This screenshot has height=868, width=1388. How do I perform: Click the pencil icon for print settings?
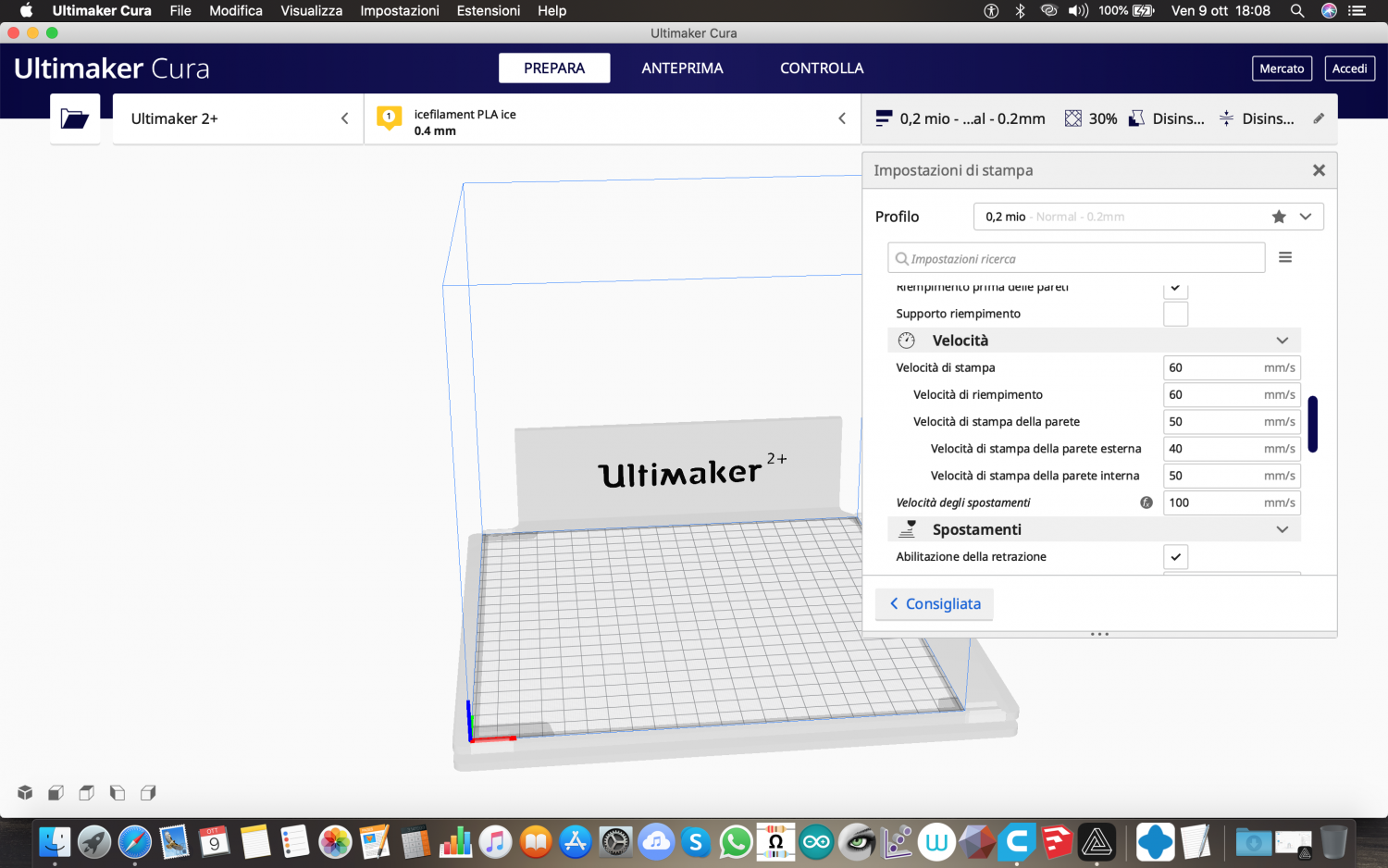tap(1319, 118)
